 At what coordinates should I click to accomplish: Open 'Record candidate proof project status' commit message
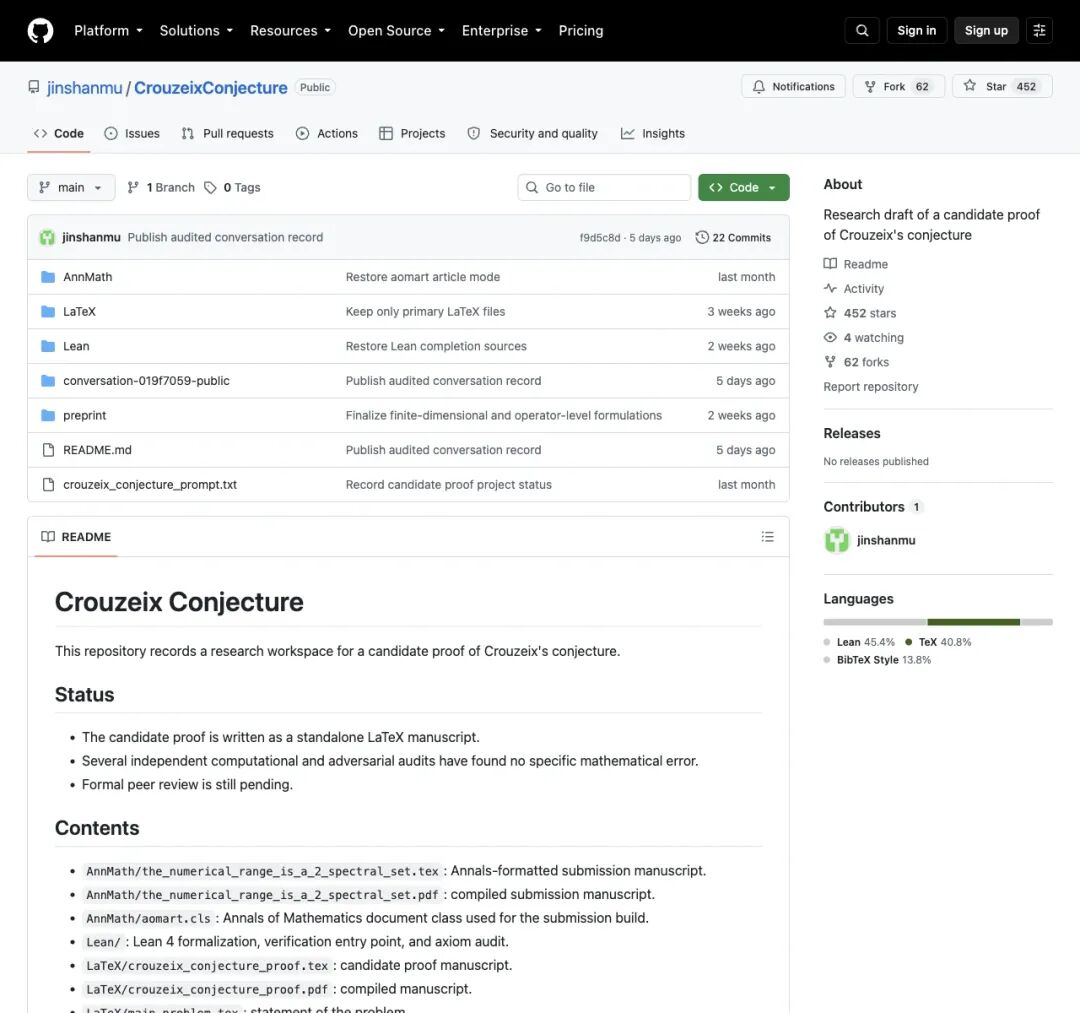coord(448,484)
